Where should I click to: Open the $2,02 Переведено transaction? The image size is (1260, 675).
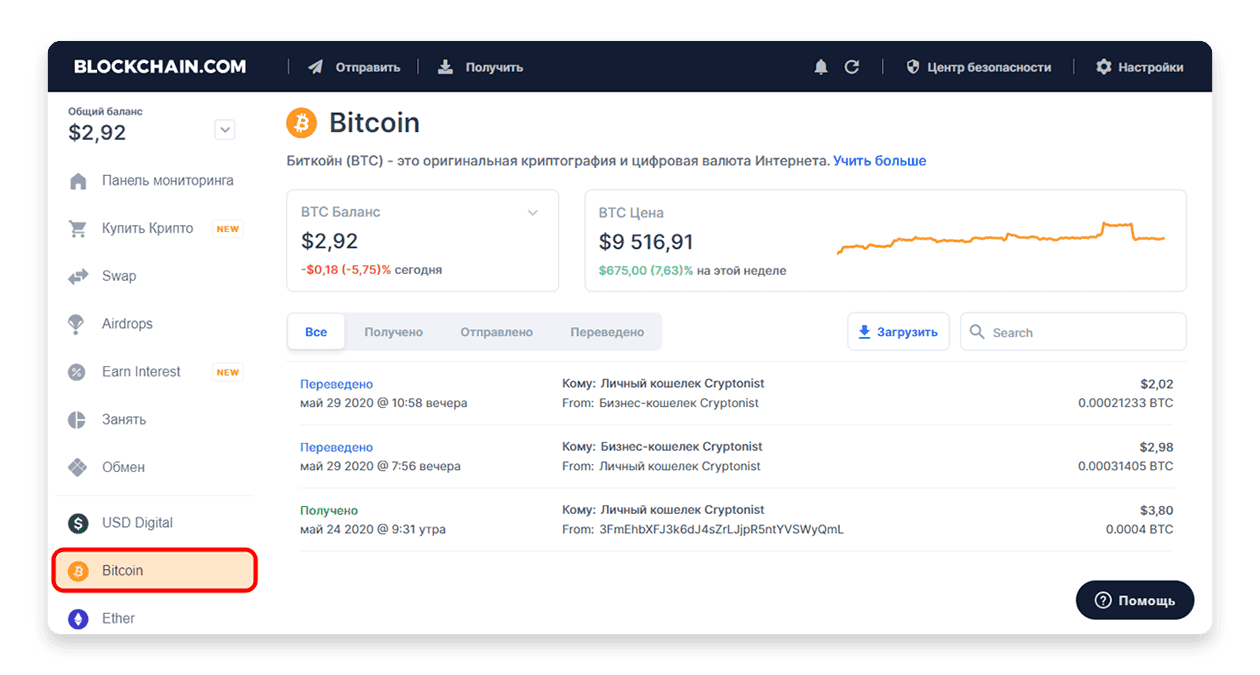coord(736,393)
